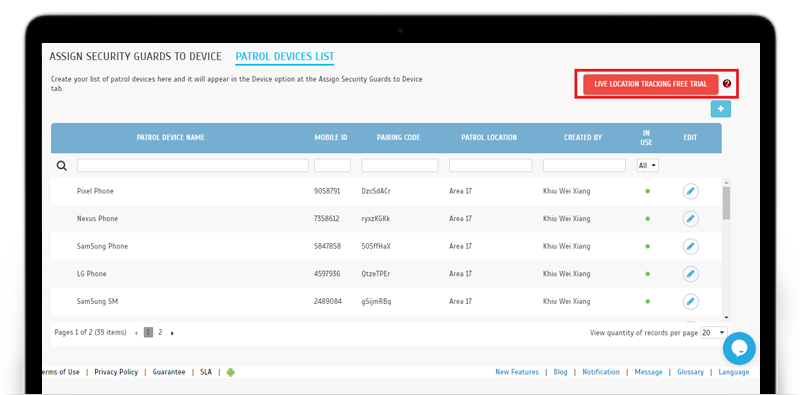Click pairing code DzcSdACr
This screenshot has width=800, height=395.
(376, 191)
